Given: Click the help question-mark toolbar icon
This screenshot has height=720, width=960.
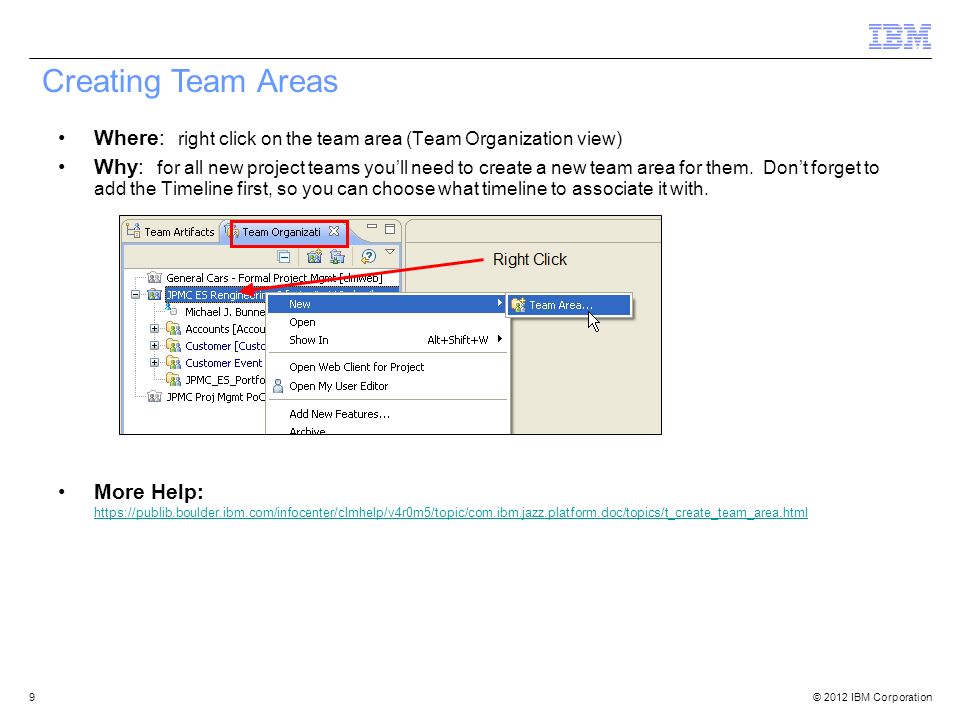Looking at the screenshot, I should coord(368,256).
